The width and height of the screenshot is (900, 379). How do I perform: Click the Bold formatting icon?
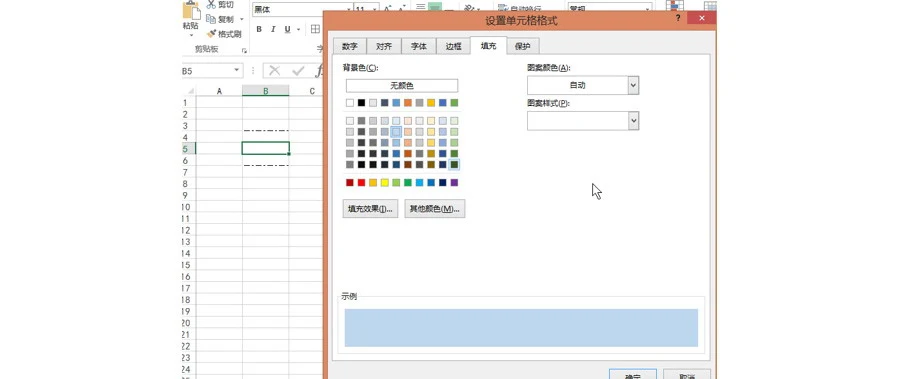(259, 29)
